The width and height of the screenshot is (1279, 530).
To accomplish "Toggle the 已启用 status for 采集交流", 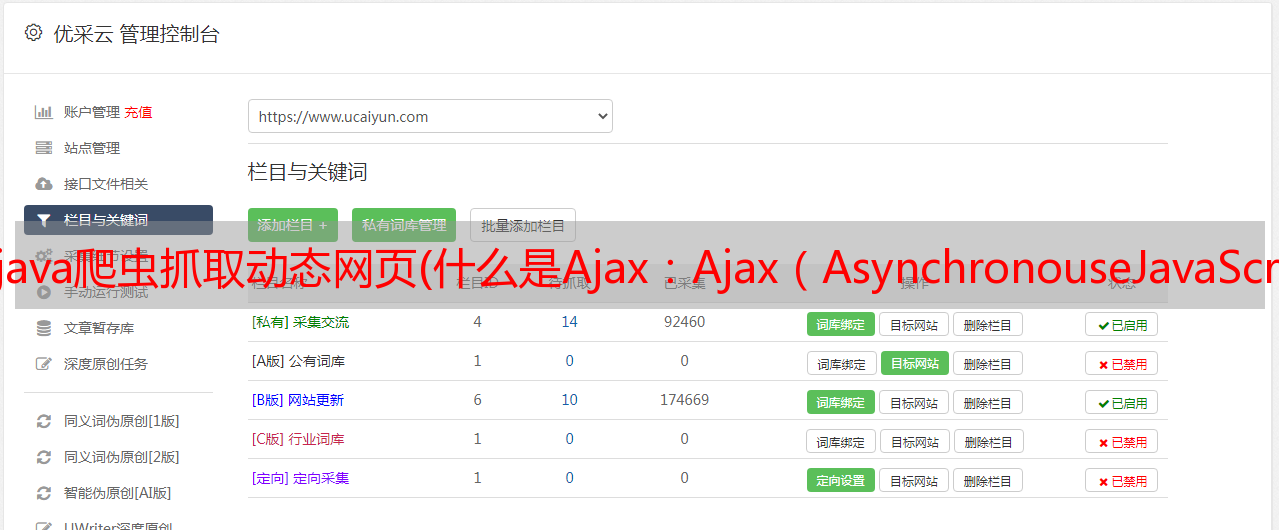I will (x=1121, y=324).
